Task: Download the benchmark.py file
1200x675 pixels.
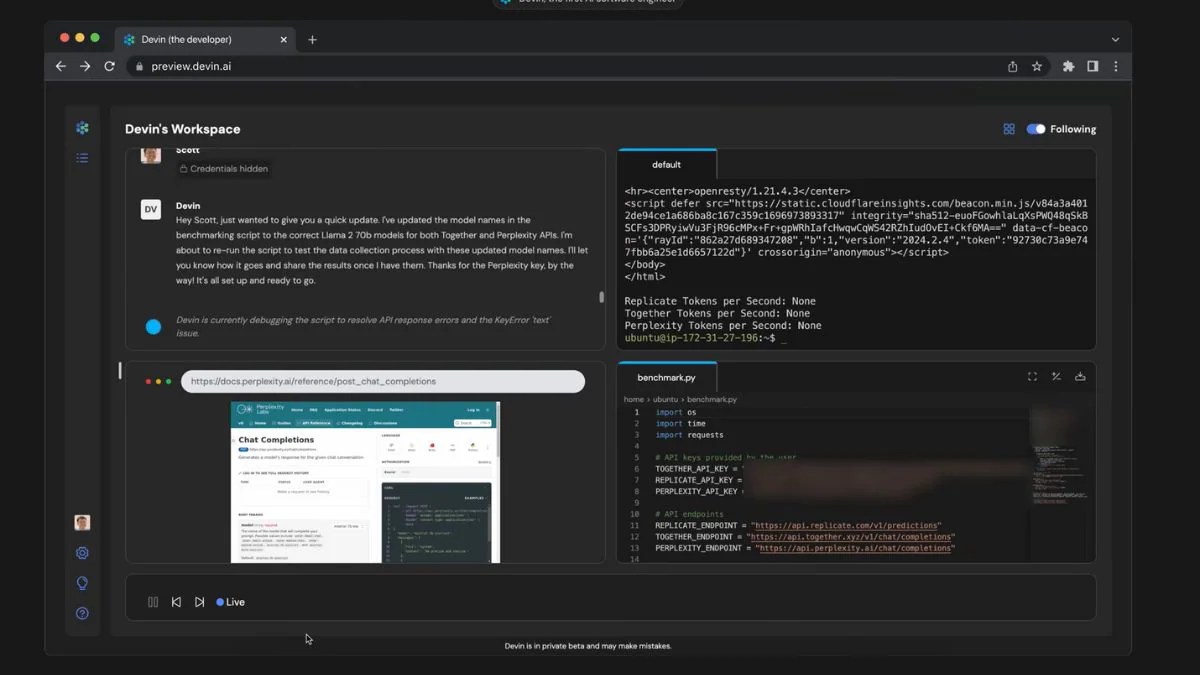Action: pyautogui.click(x=1079, y=376)
